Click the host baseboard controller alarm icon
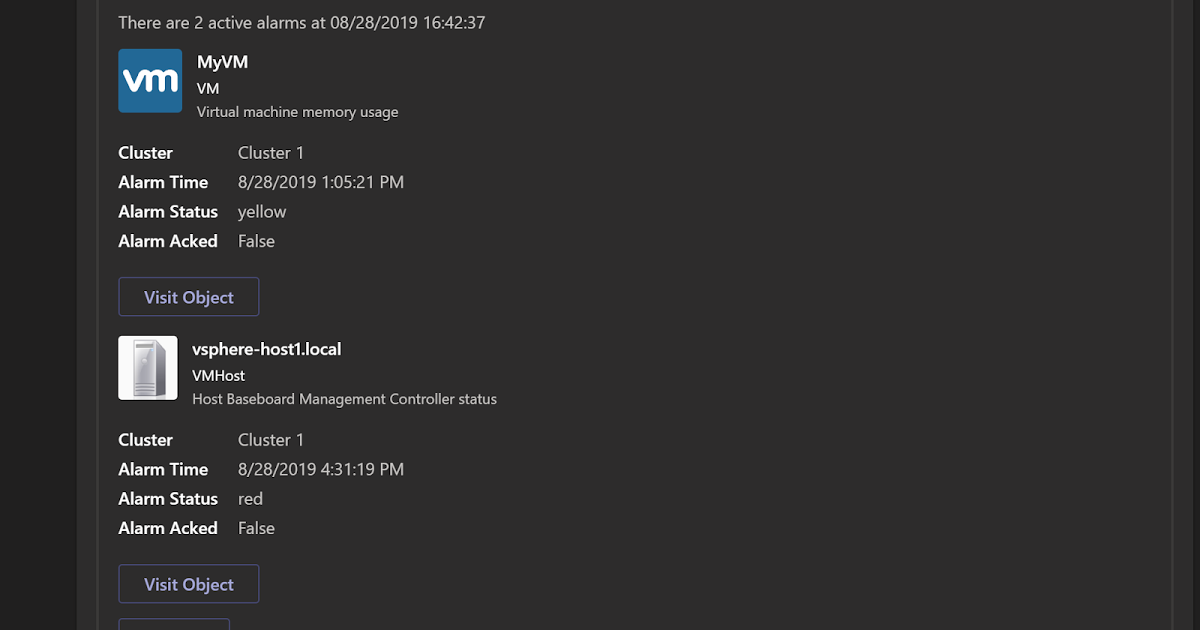Image resolution: width=1200 pixels, height=630 pixels. [147, 367]
